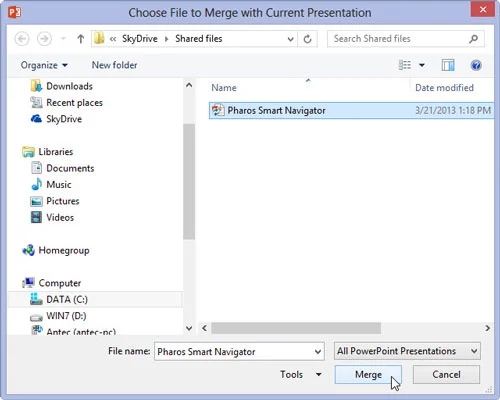Click the horizontal scrollbar right arrow
The width and height of the screenshot is (500, 400).
tap(487, 328)
